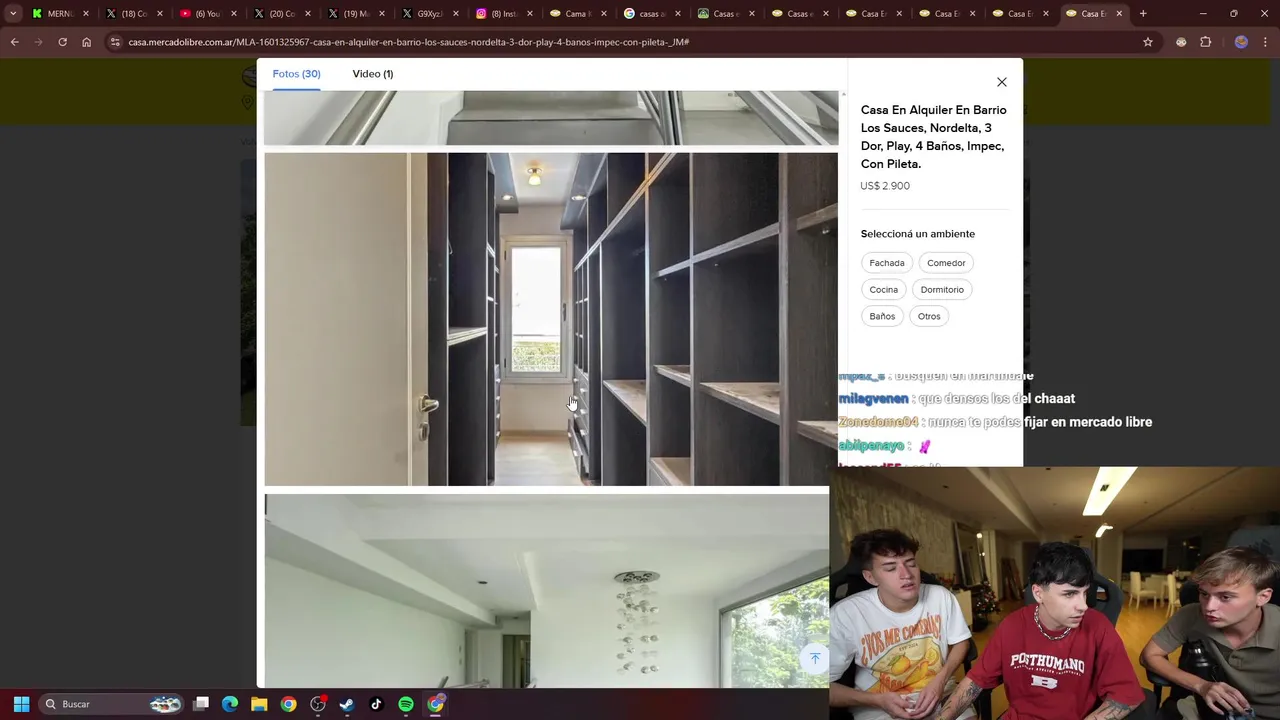Open the living room chandelier photo
The width and height of the screenshot is (1280, 720).
tap(547, 591)
